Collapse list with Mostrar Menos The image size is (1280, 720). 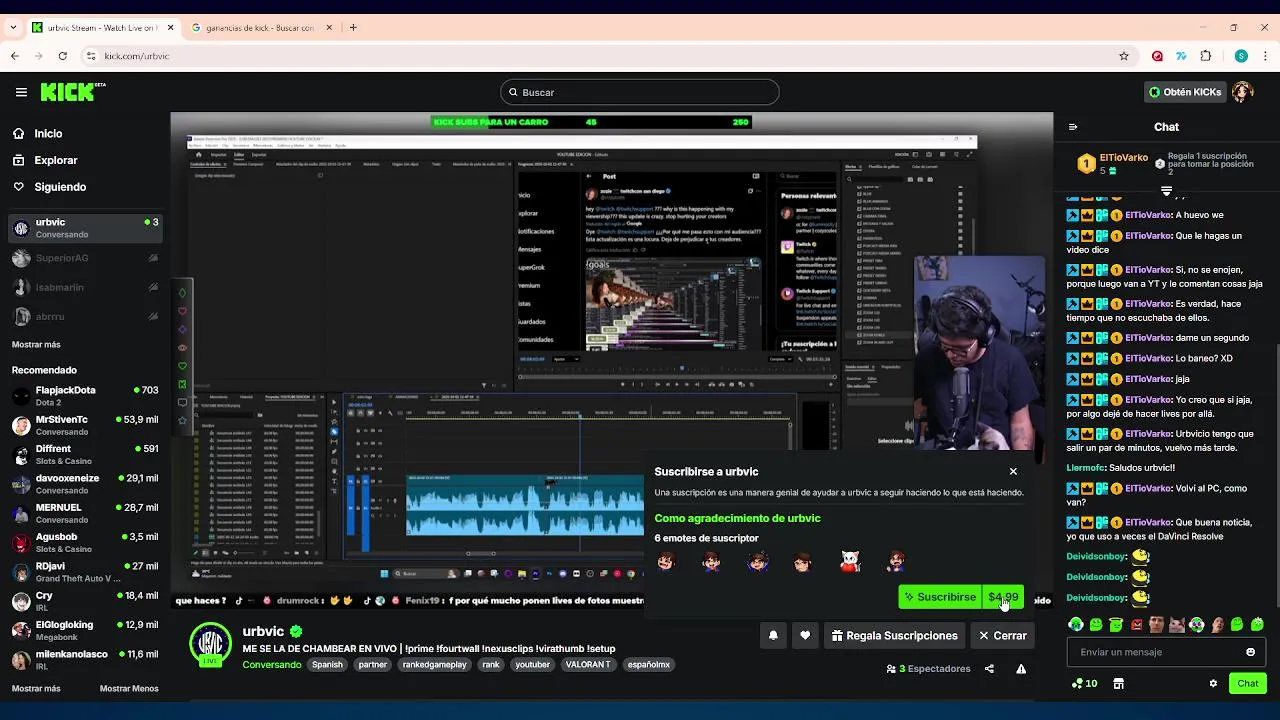click(x=129, y=689)
